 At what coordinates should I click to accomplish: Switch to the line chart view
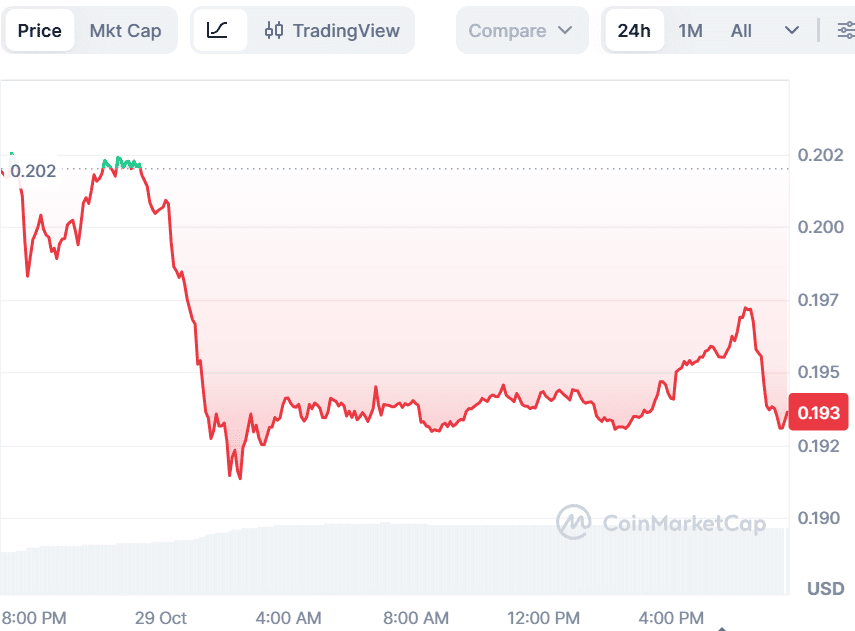pos(218,30)
